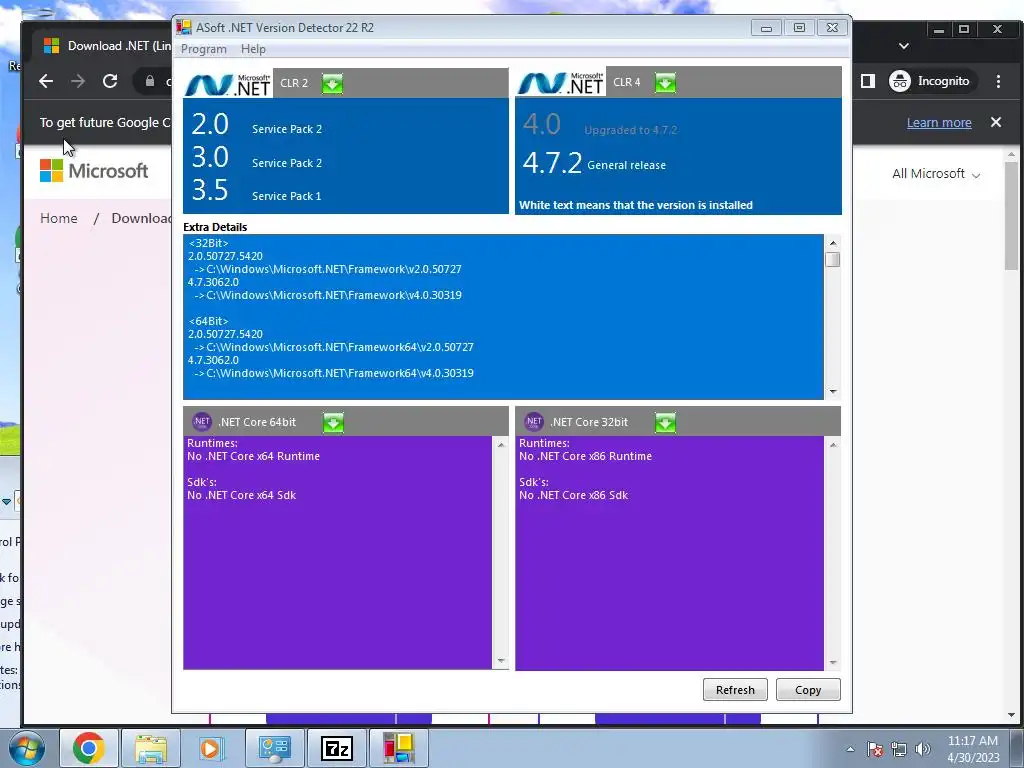
Task: Click network tray icon
Action: coord(899,749)
